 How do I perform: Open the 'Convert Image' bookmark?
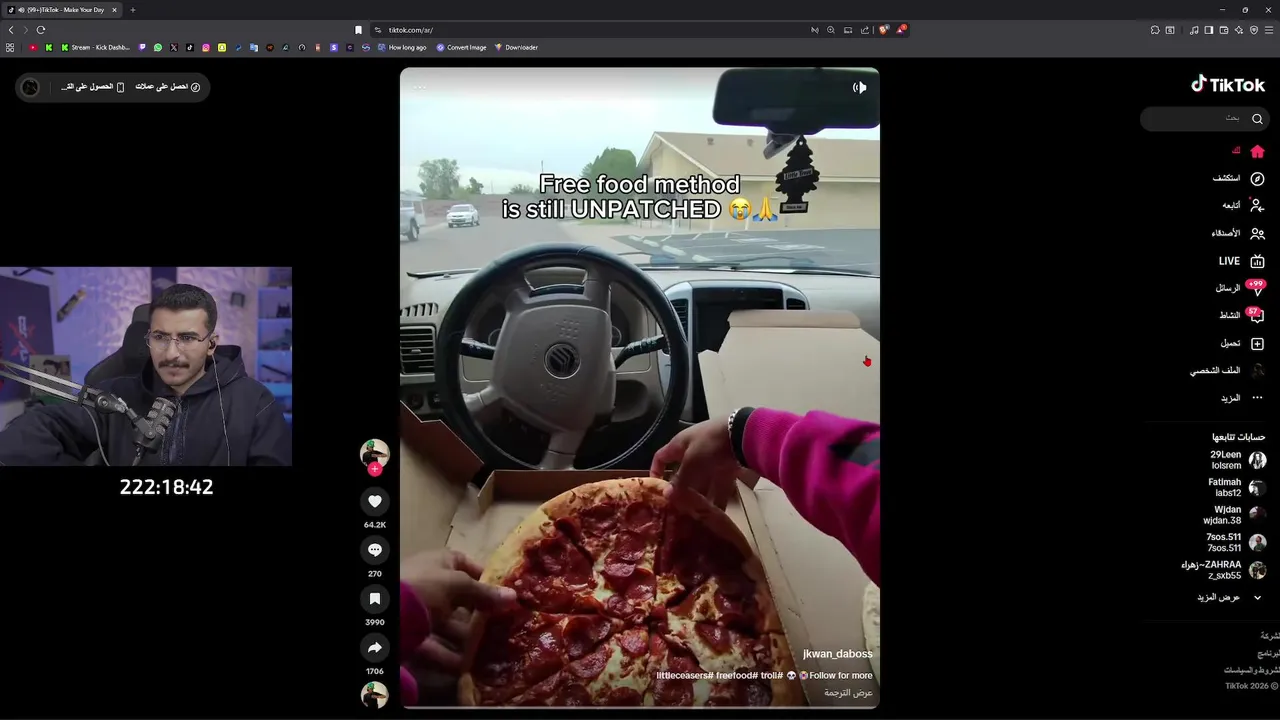(461, 47)
